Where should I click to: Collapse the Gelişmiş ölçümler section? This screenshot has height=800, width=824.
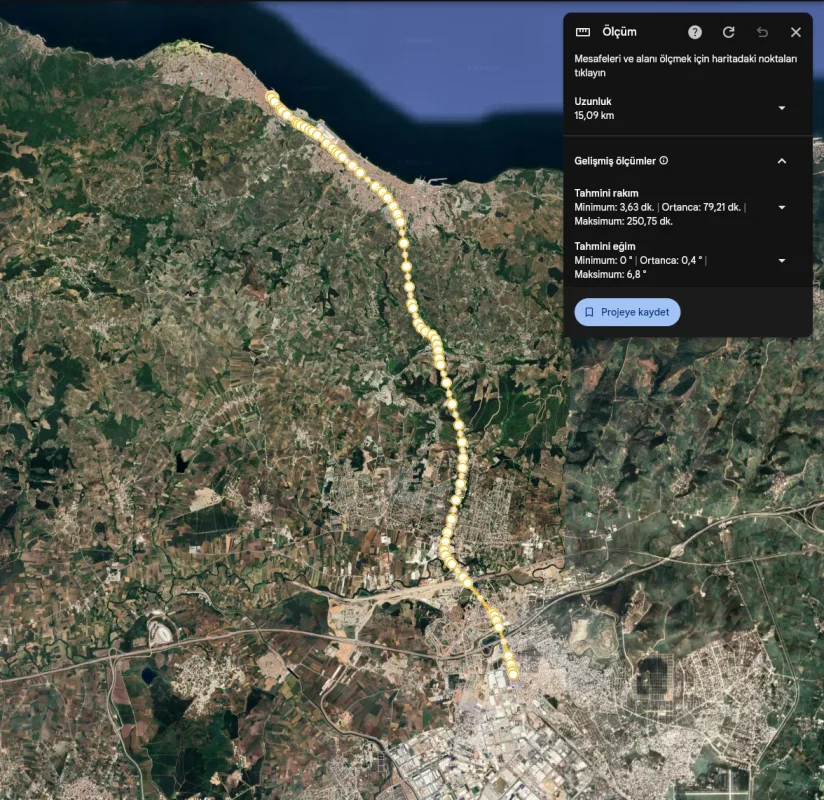tap(782, 161)
